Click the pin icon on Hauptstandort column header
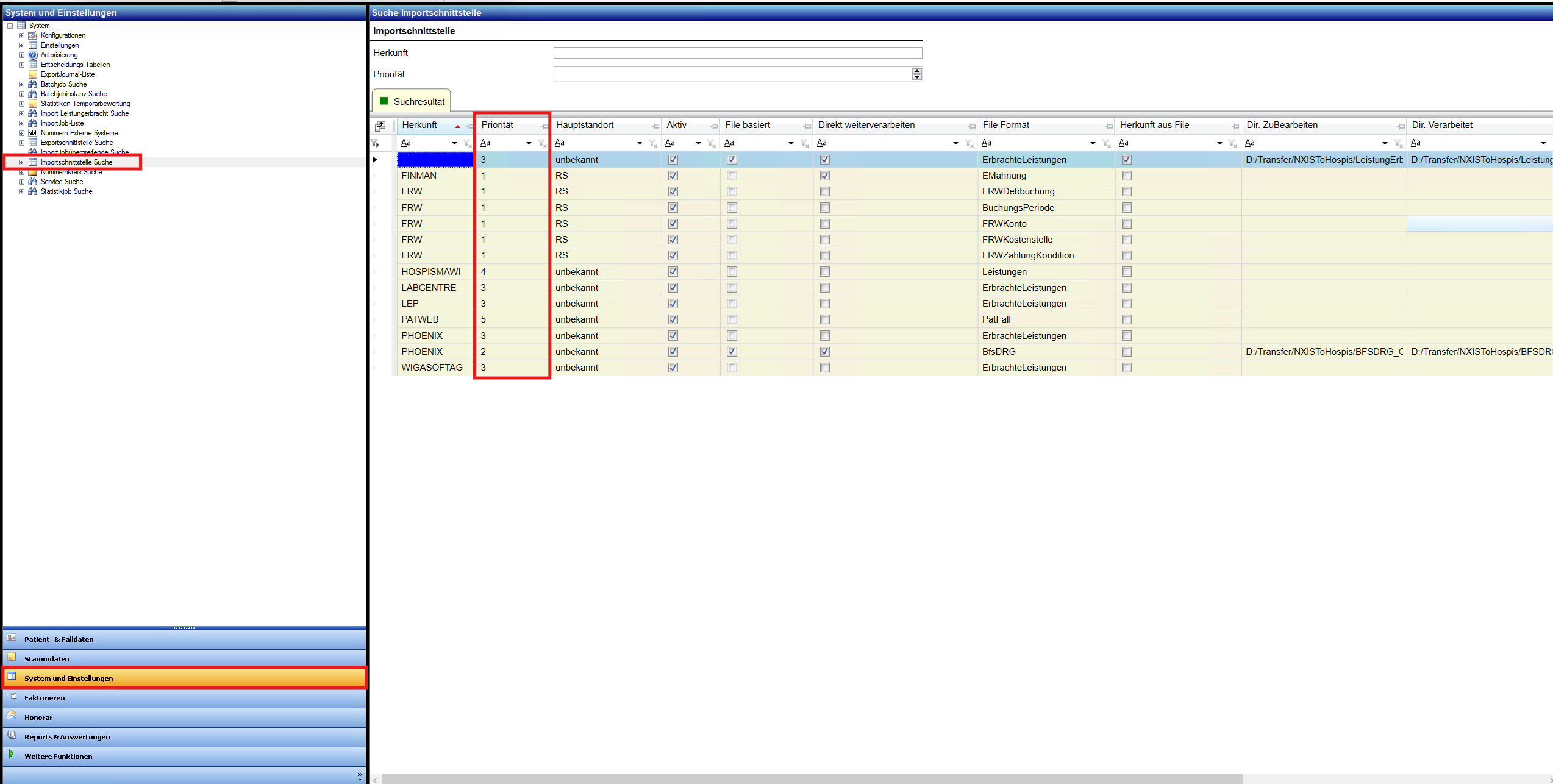The image size is (1553, 784). (655, 126)
